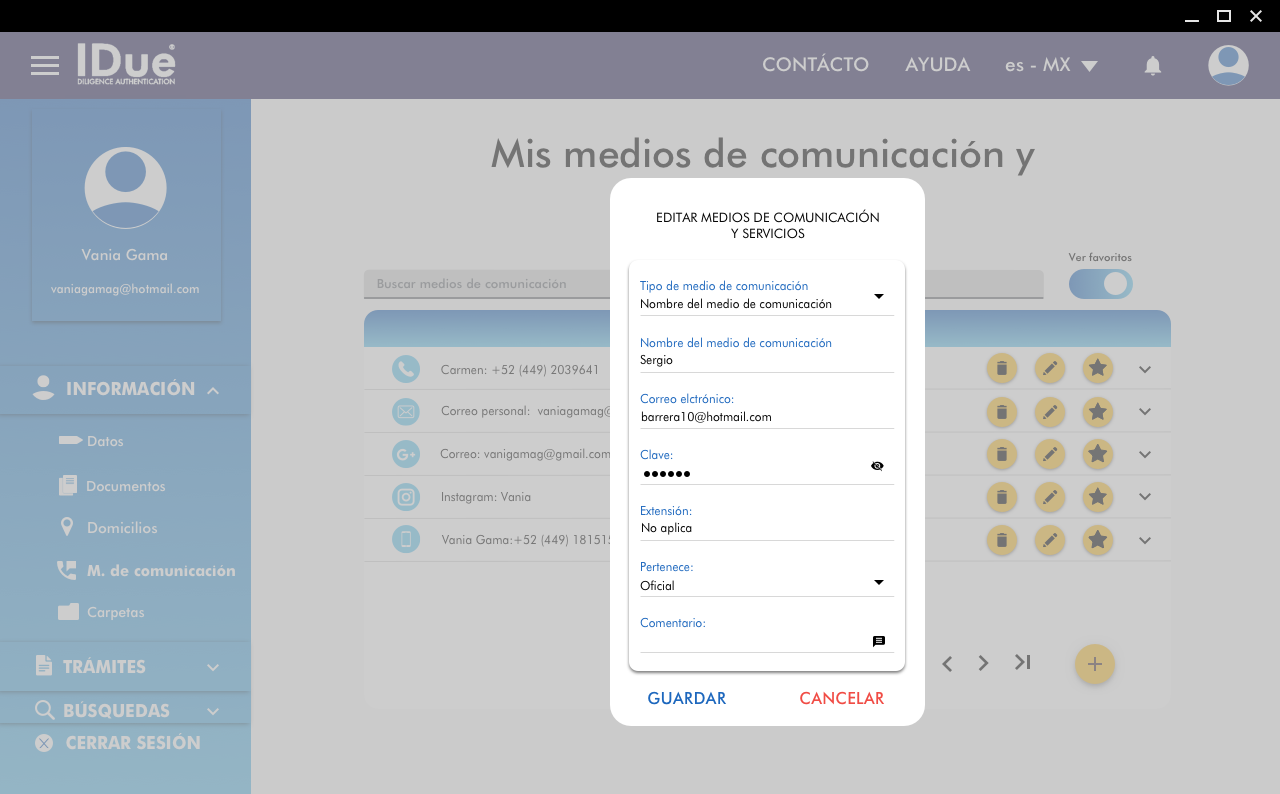
Task: Click the Correo electrónico input field
Action: 765,417
